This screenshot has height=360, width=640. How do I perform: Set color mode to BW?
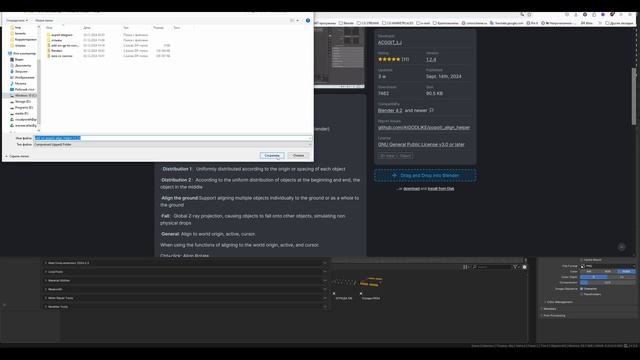point(589,271)
